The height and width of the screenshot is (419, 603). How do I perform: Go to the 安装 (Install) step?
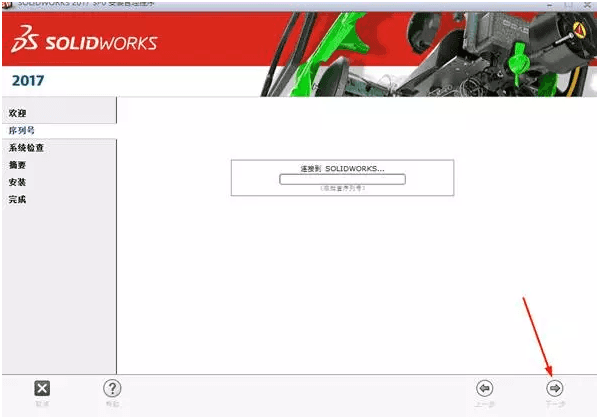pos(18,182)
